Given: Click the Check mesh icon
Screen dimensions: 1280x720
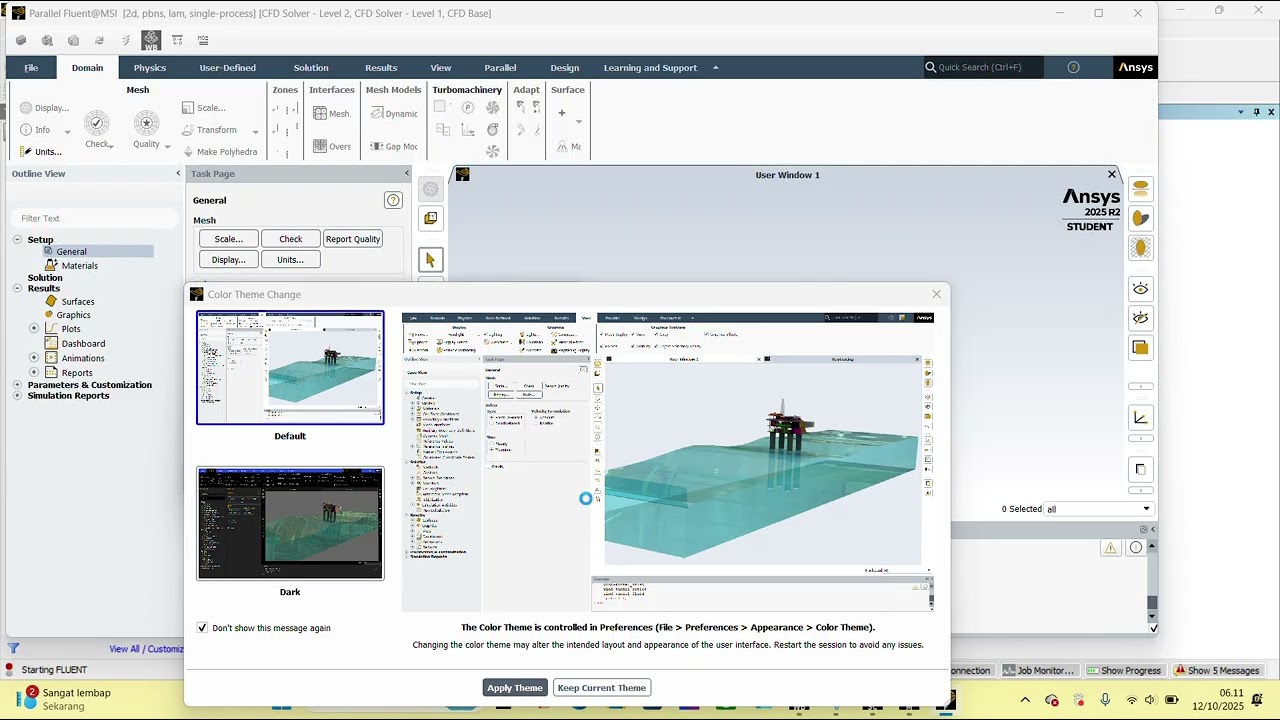Looking at the screenshot, I should pyautogui.click(x=97, y=123).
